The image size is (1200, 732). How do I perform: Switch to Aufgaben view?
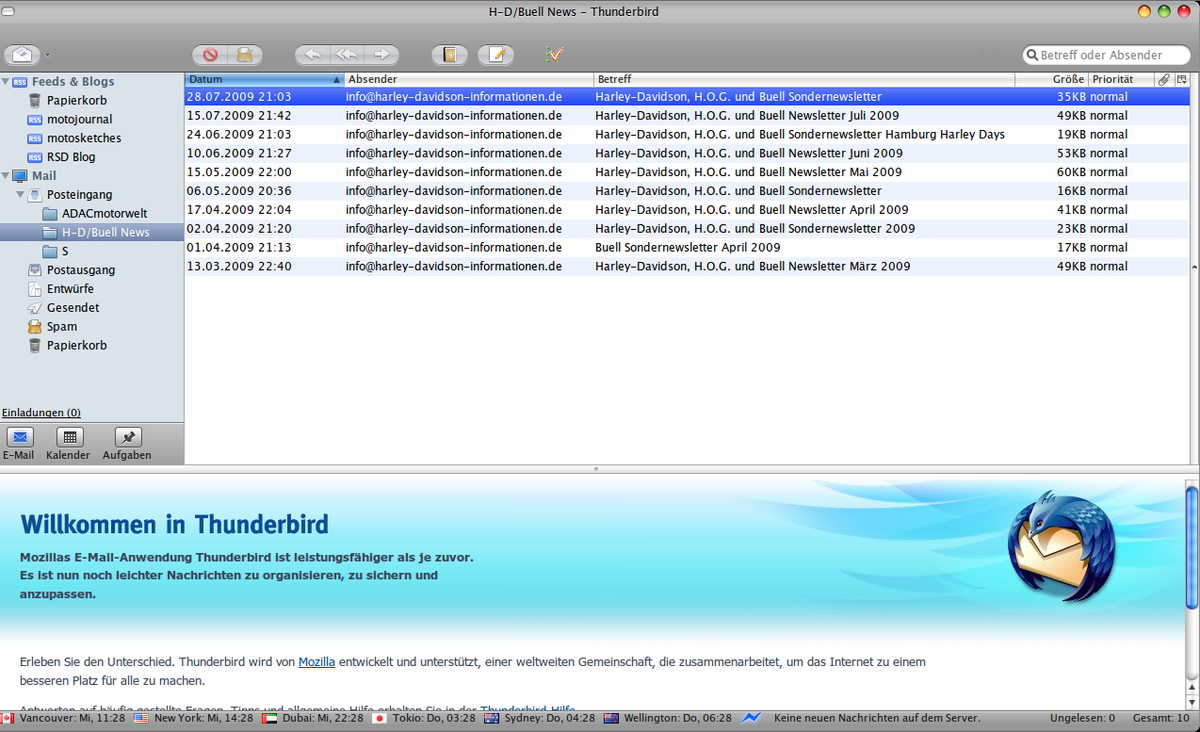click(x=127, y=438)
